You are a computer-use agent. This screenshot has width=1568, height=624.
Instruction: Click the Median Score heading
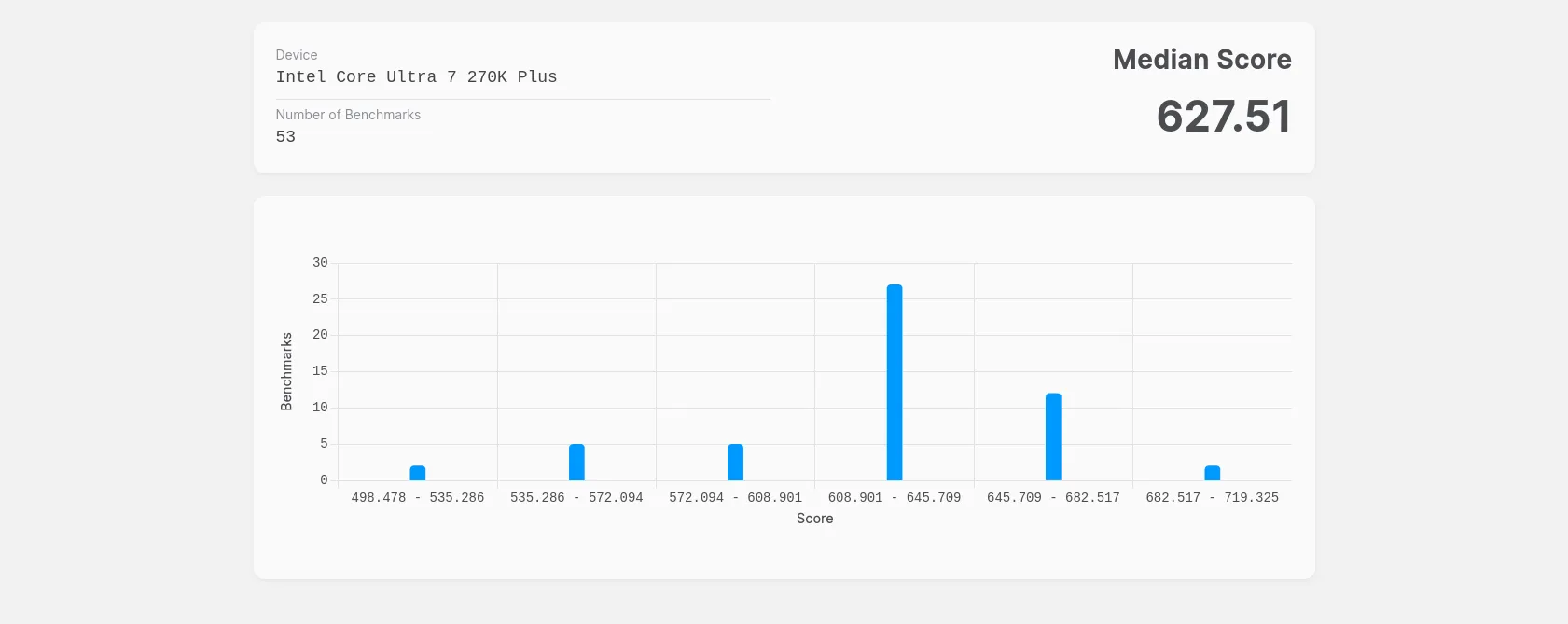click(1202, 60)
